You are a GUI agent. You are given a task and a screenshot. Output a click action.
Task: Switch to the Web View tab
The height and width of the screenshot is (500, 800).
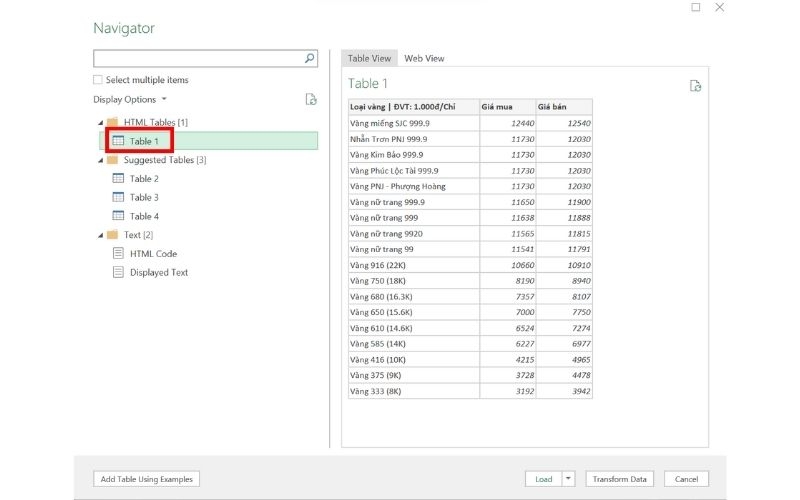click(424, 58)
